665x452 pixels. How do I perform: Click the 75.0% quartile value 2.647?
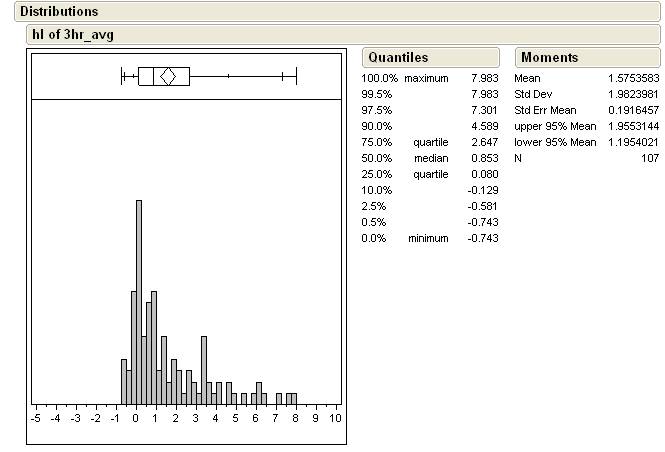pos(484,142)
